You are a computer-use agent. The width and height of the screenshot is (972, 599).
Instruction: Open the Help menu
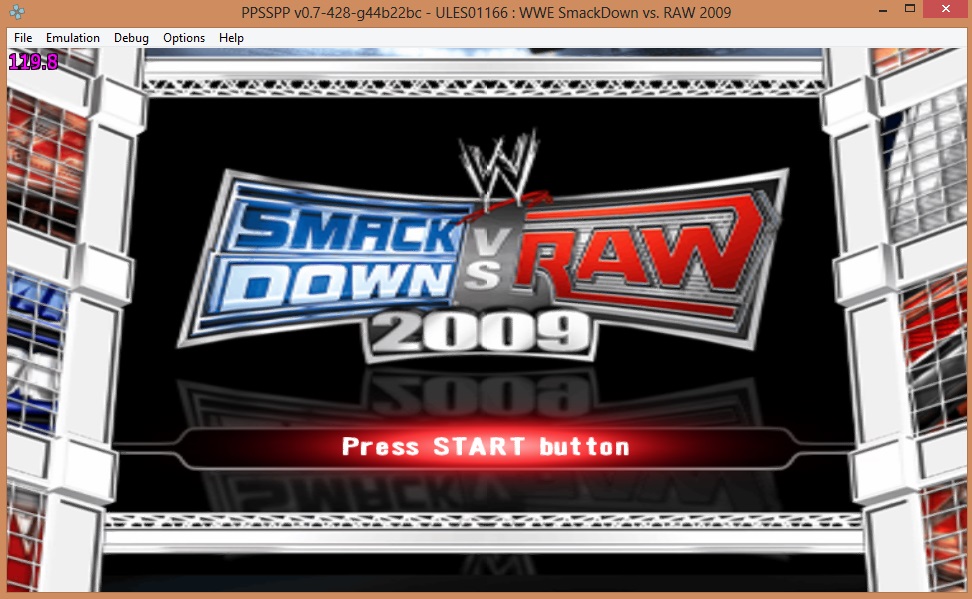(x=231, y=38)
